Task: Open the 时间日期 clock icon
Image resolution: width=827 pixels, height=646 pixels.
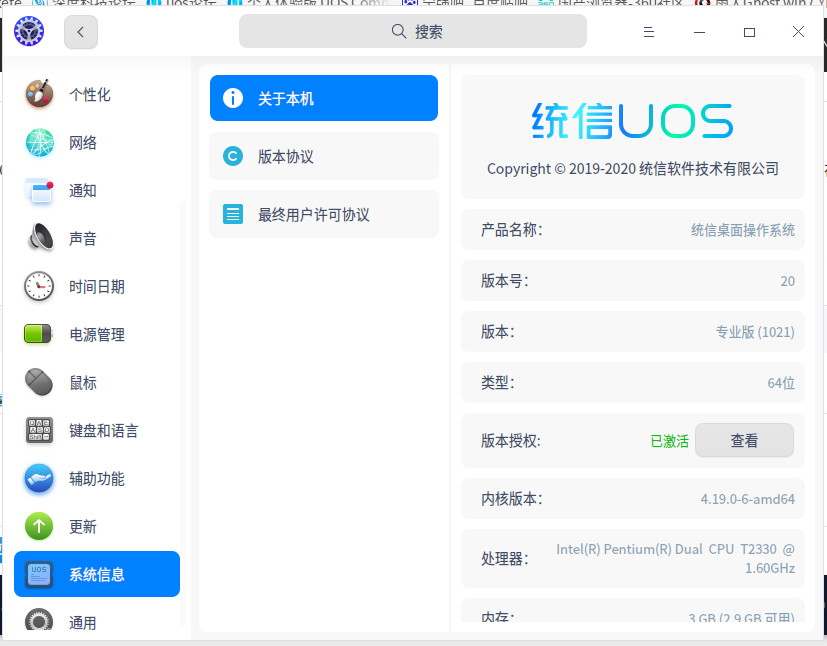Action: click(39, 286)
